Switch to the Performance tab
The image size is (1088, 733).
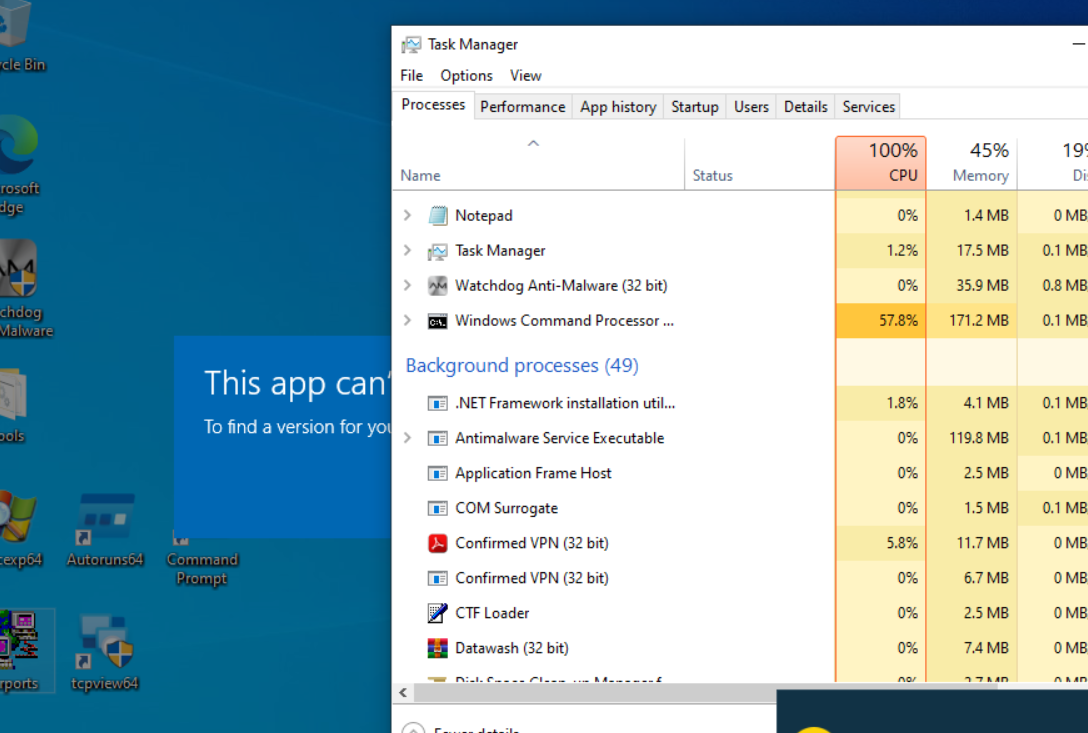(x=522, y=106)
